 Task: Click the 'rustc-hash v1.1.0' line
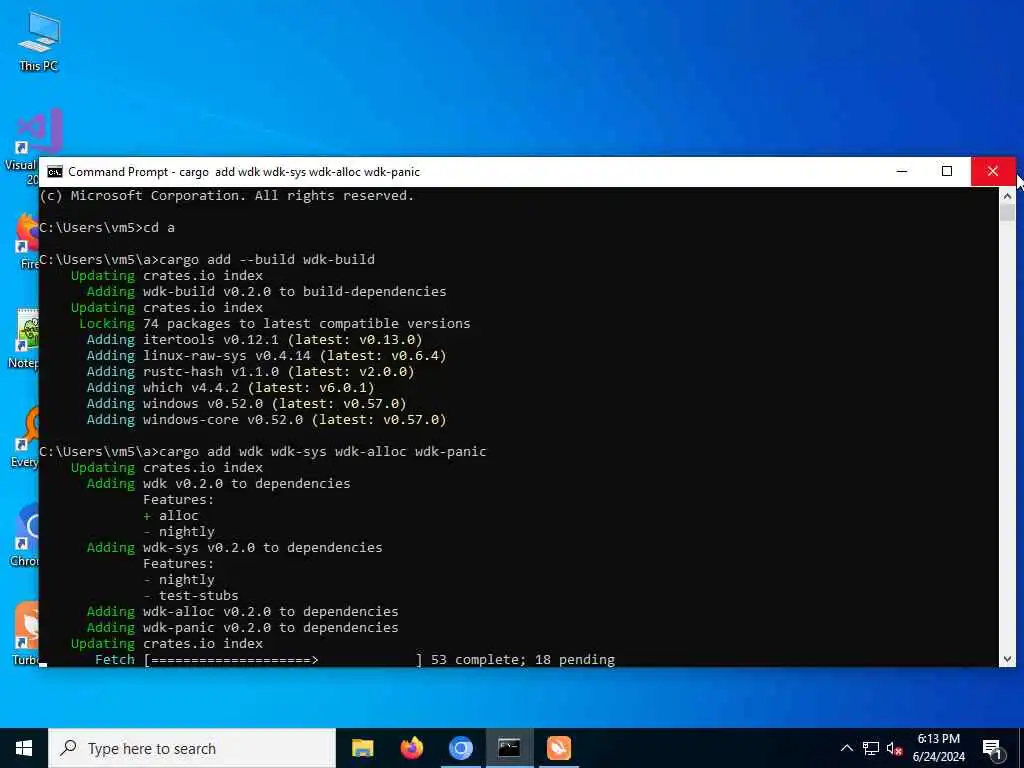(251, 372)
